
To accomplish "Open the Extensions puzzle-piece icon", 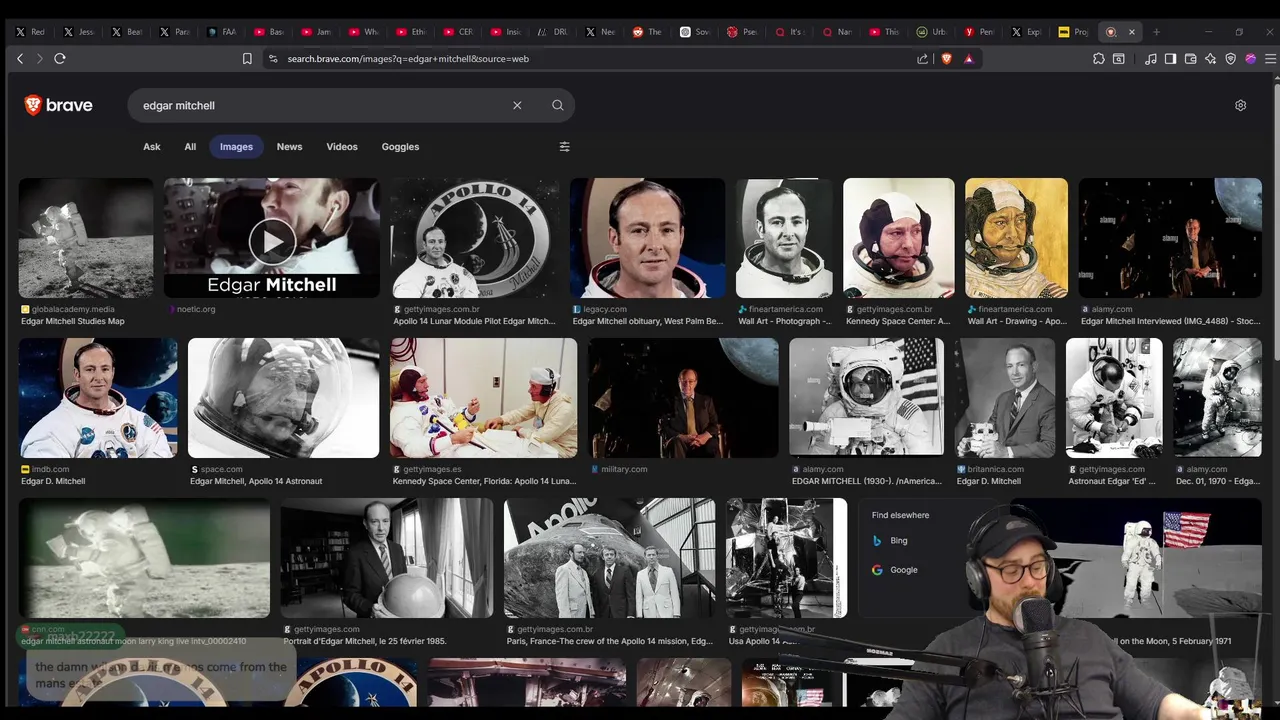I will coord(1098,59).
